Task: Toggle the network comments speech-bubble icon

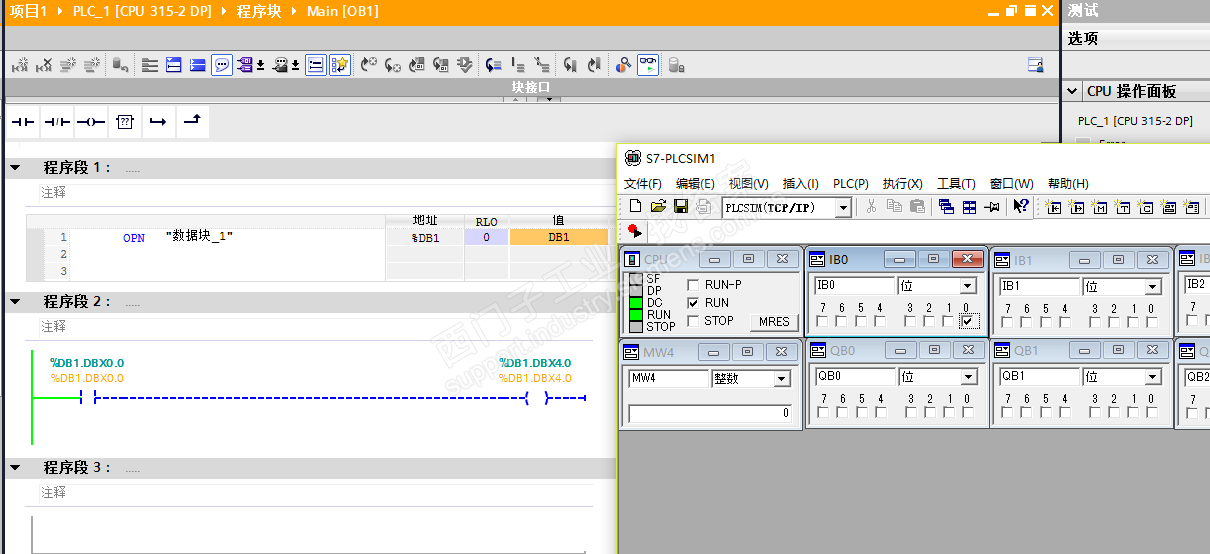Action: coord(222,65)
